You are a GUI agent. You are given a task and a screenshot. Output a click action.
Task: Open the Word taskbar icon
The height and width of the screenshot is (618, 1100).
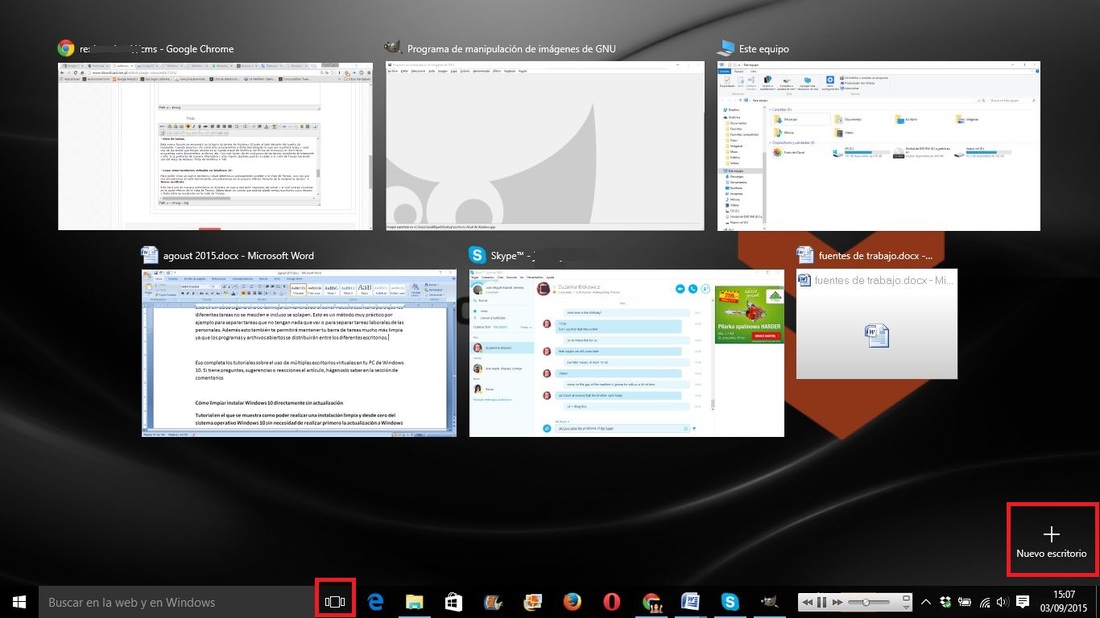click(x=690, y=602)
